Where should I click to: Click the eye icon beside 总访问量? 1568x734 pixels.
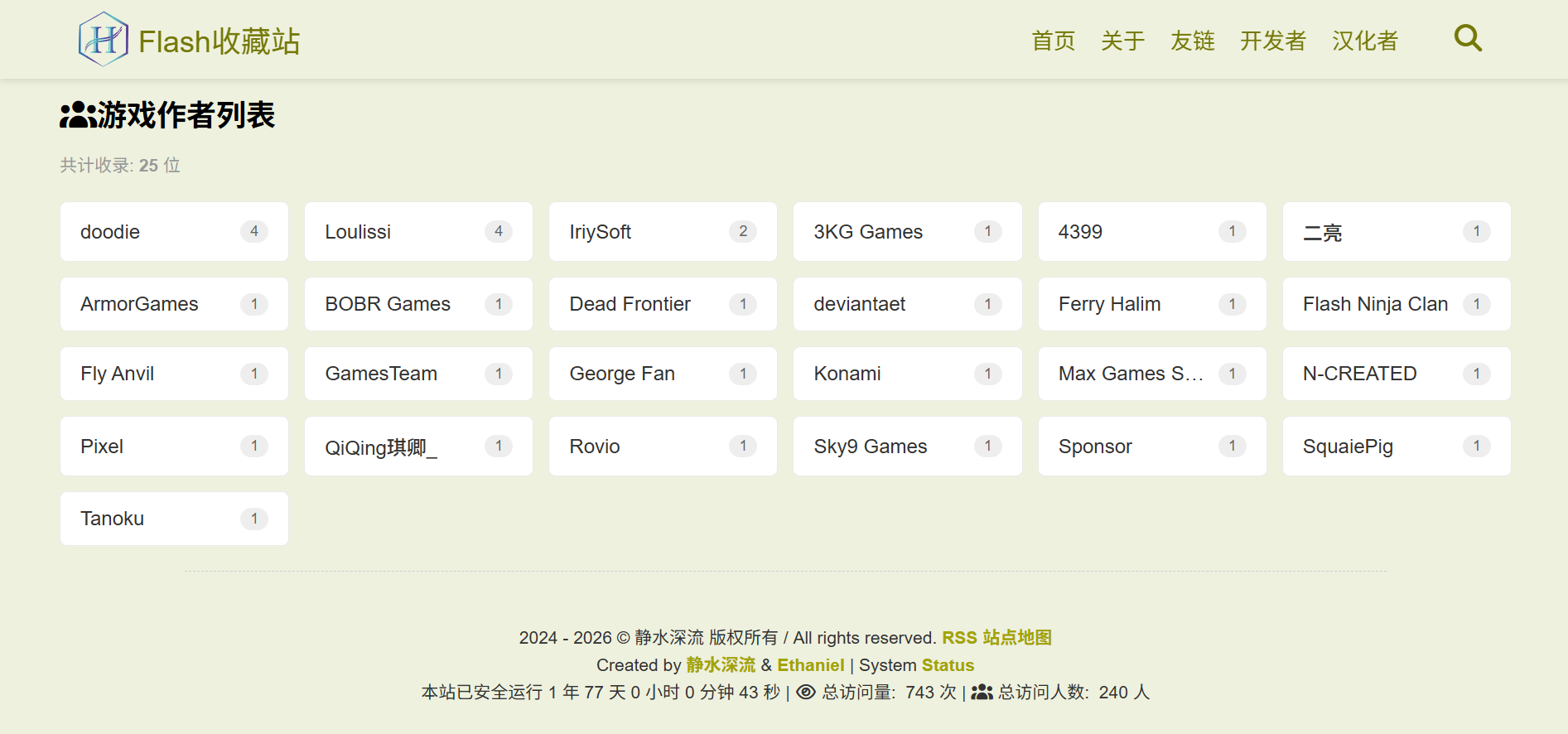[x=806, y=693]
